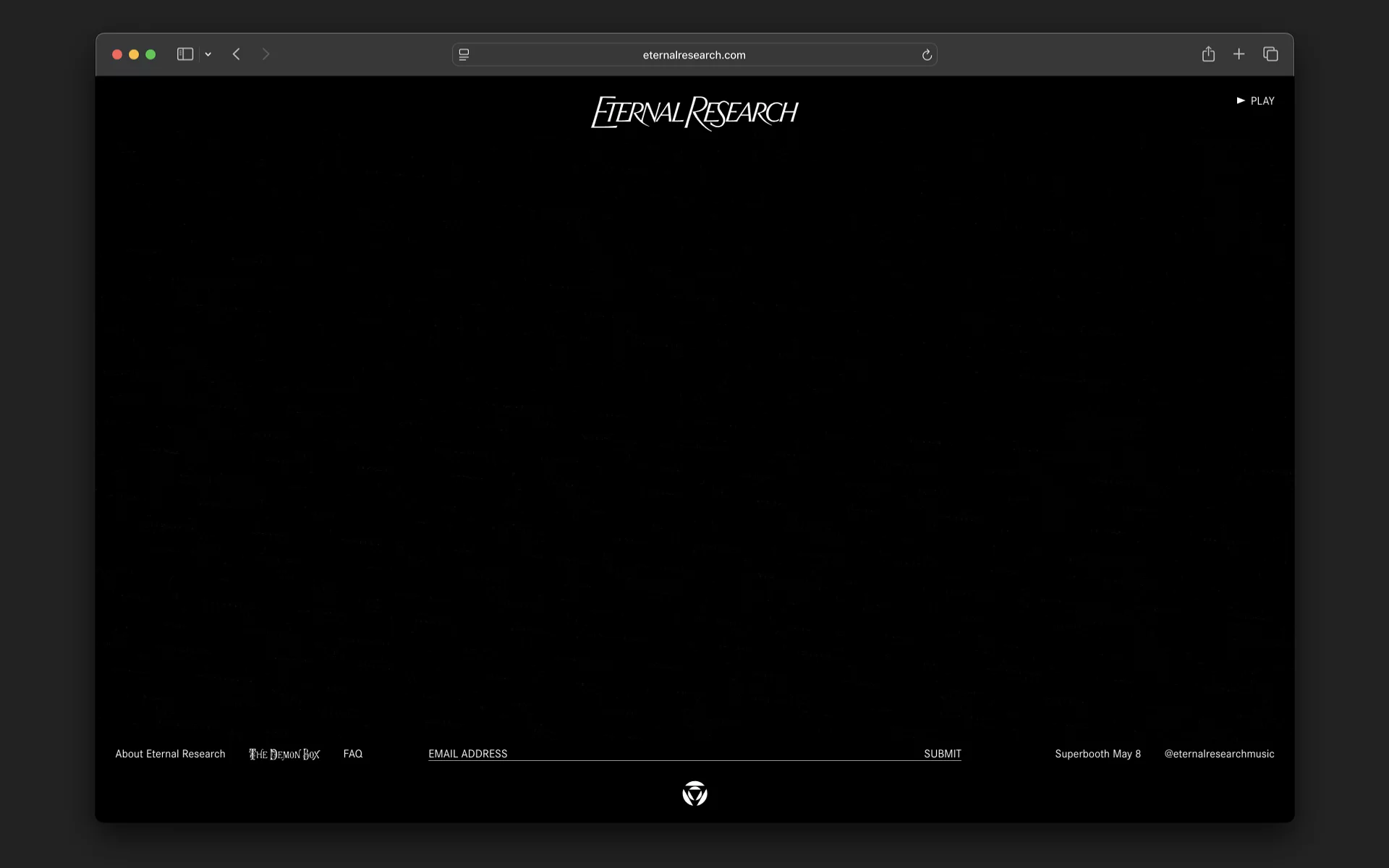The image size is (1389, 868).
Task: Click the eternalresearch.com address bar
Action: 694,55
